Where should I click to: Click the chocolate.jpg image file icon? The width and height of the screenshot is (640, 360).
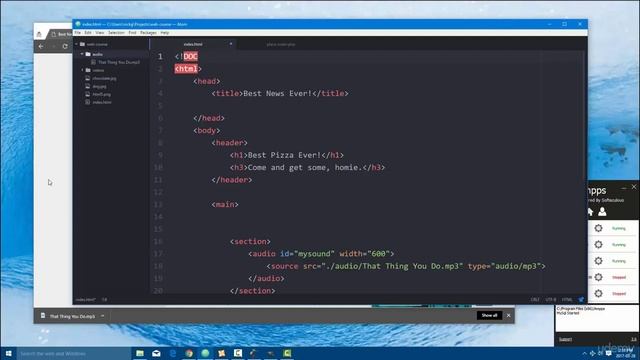(x=87, y=78)
